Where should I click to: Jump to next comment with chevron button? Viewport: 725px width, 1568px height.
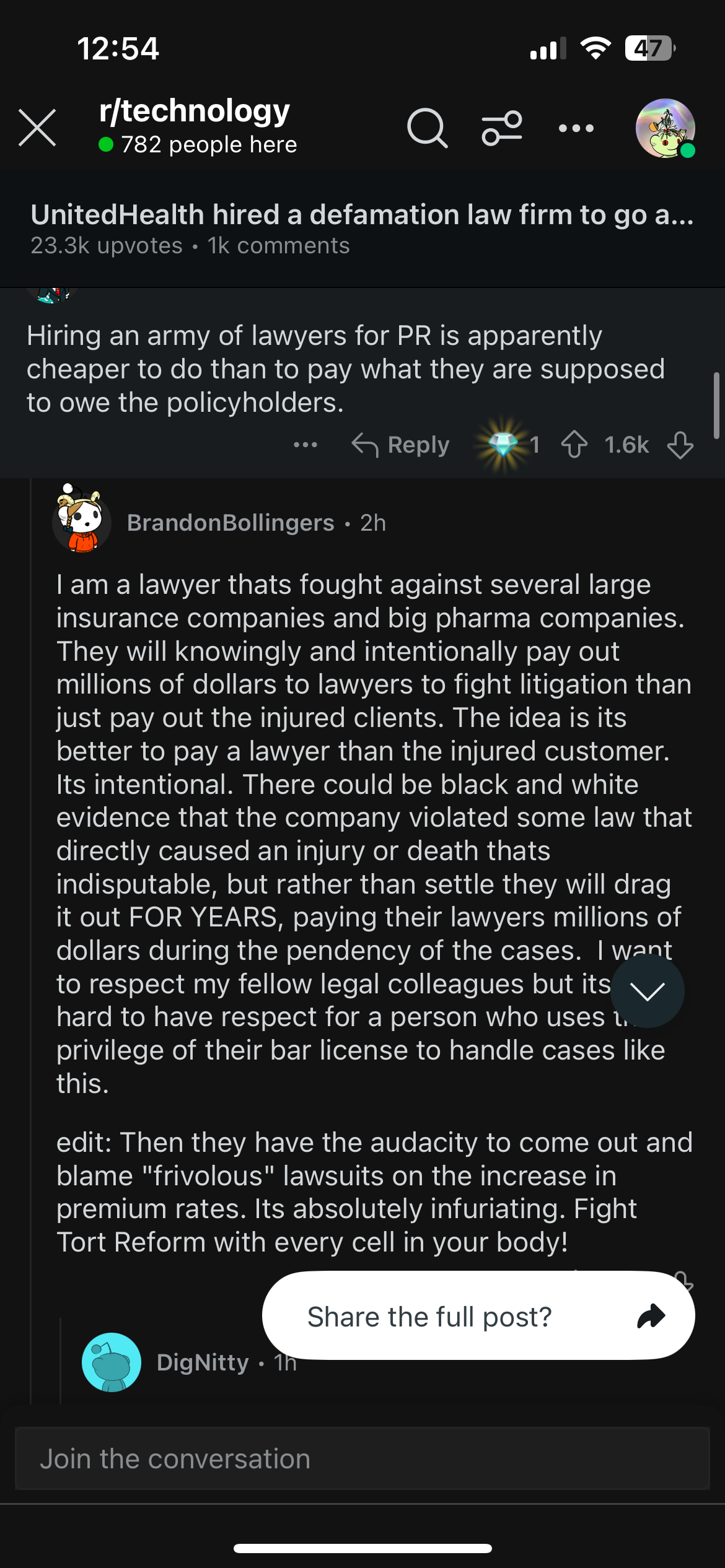click(x=648, y=991)
